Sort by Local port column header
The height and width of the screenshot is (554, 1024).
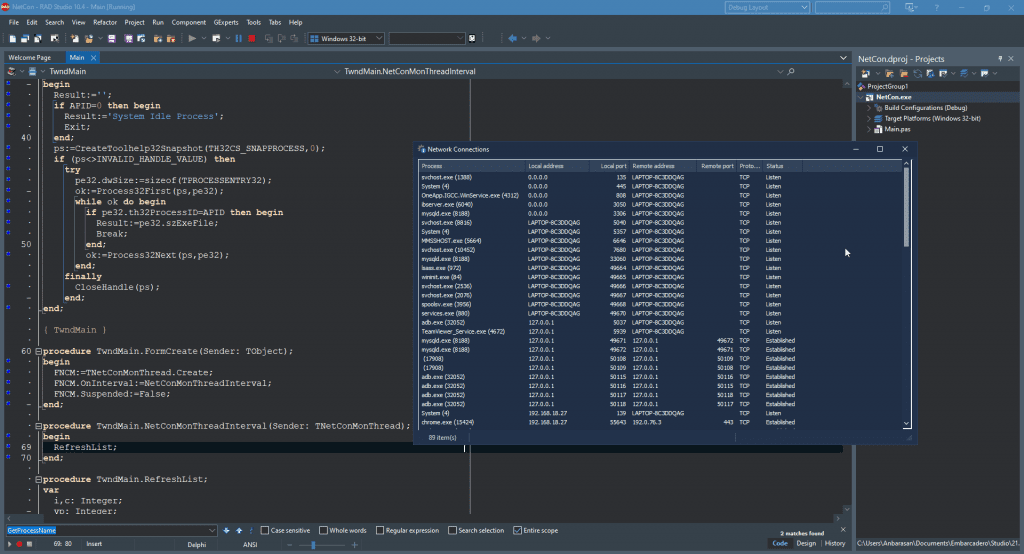pos(610,166)
